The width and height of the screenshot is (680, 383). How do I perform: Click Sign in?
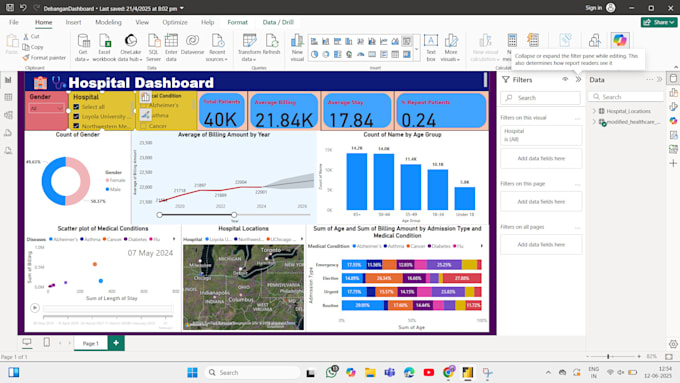point(600,8)
